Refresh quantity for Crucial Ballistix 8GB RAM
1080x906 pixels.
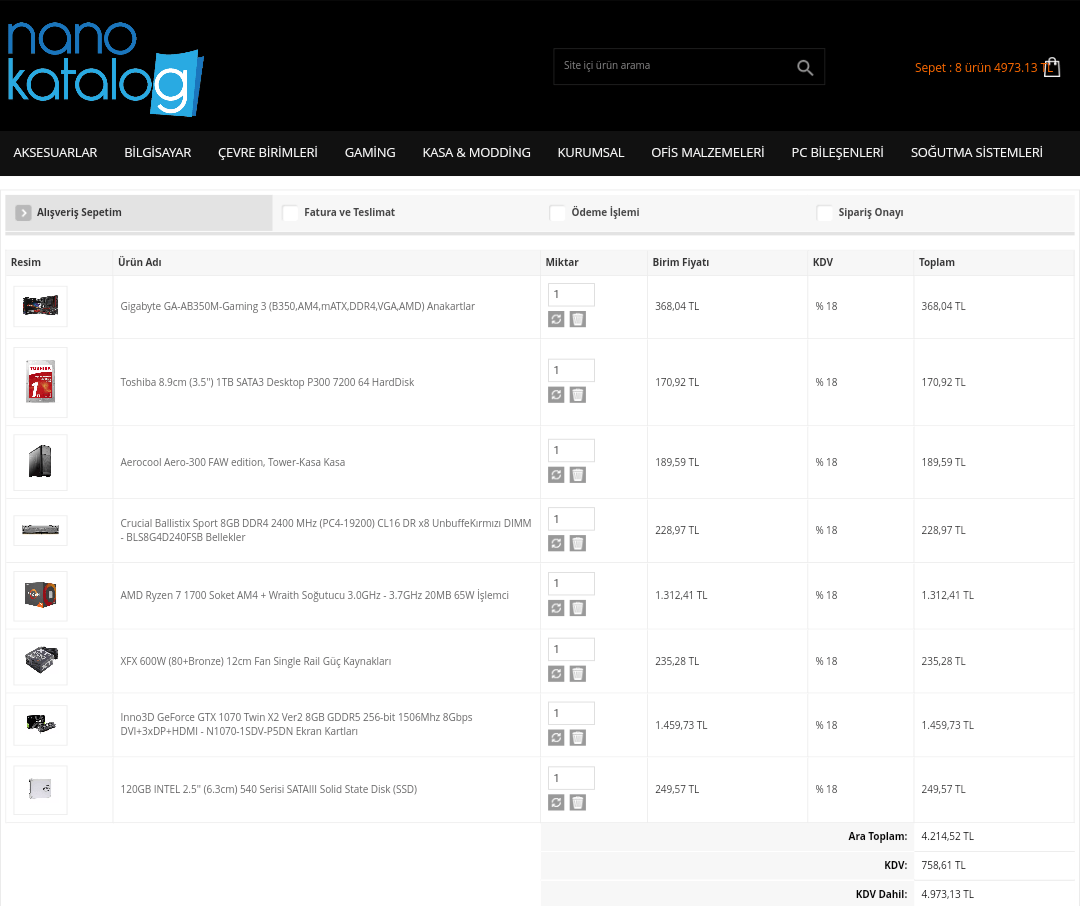tap(557, 544)
